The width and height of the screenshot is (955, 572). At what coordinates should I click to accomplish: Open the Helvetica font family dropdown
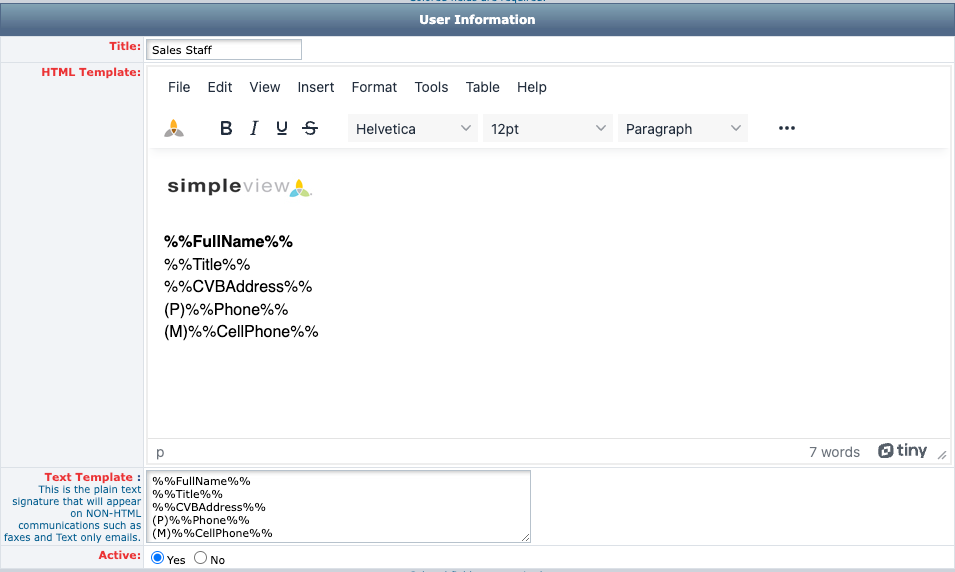coord(412,129)
